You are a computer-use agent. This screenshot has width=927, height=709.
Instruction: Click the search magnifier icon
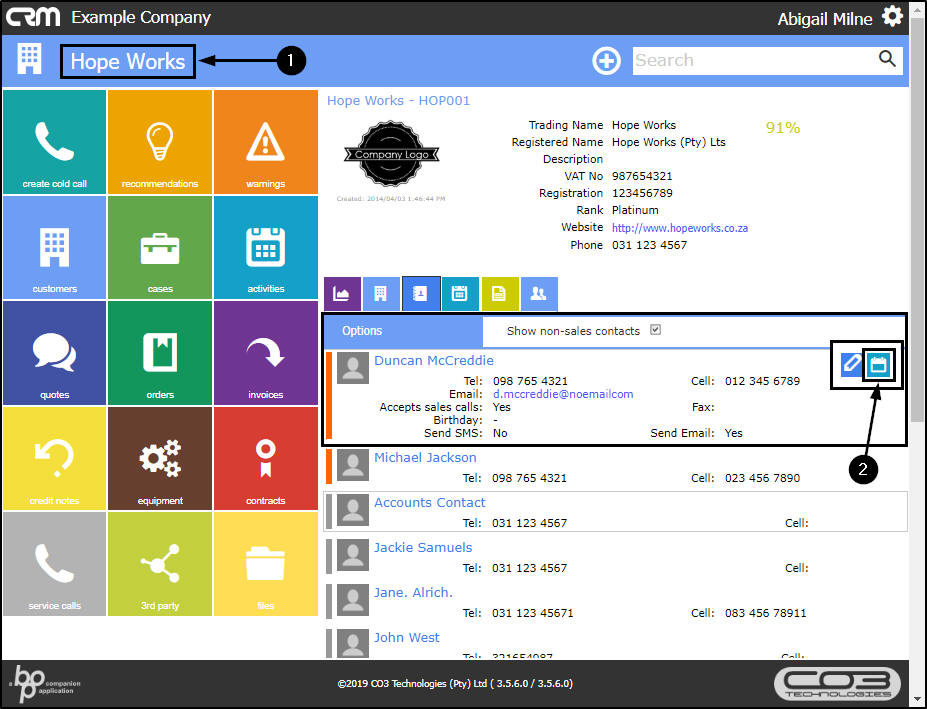(x=887, y=59)
